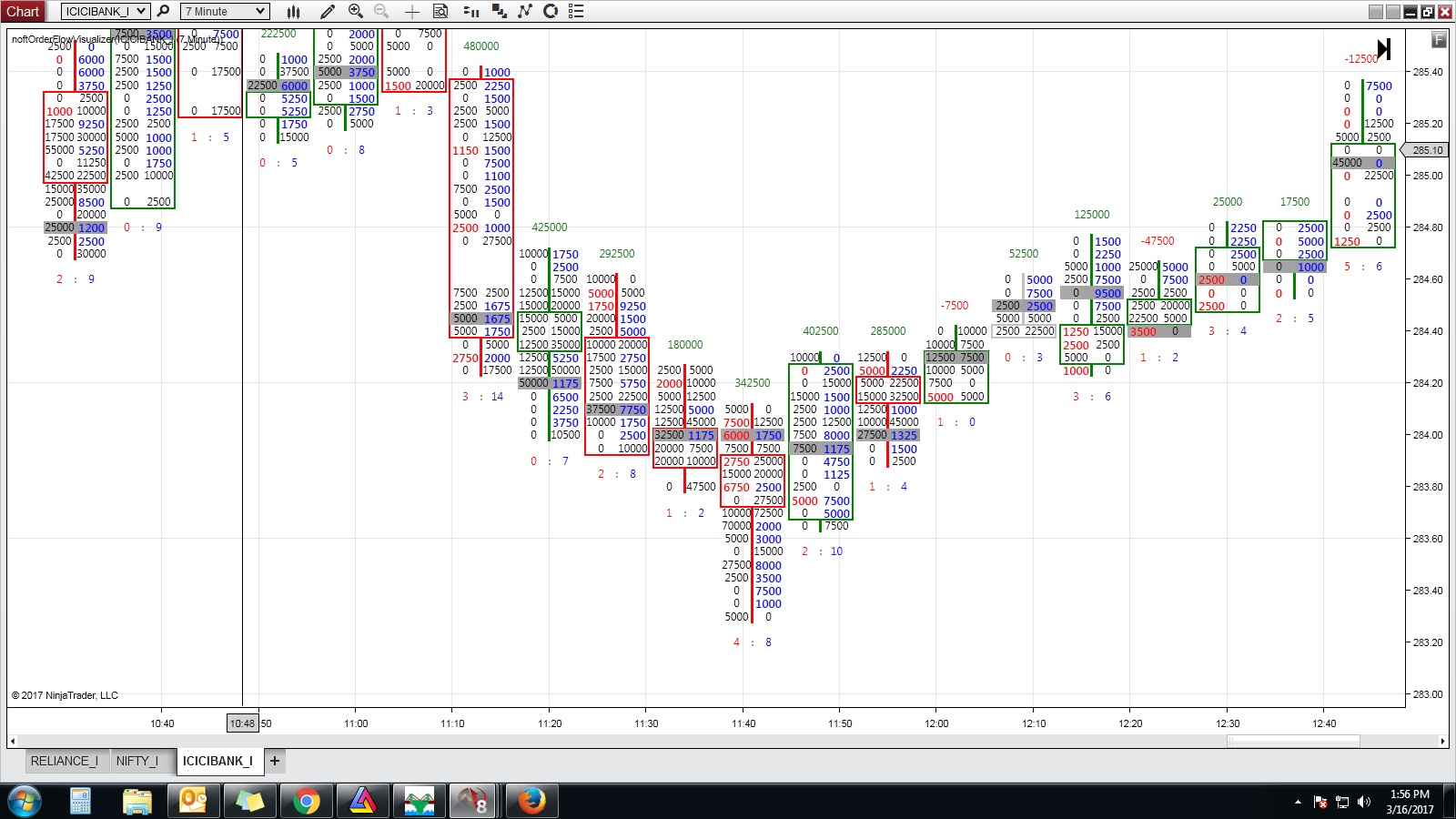
Task: Click the Chart title label
Action: 23,11
